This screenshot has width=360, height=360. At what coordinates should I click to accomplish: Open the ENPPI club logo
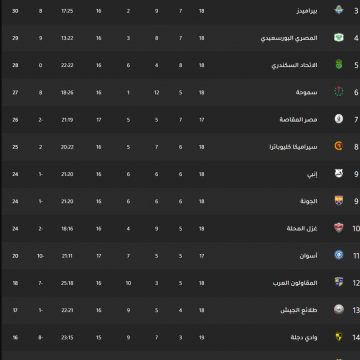click(x=339, y=174)
